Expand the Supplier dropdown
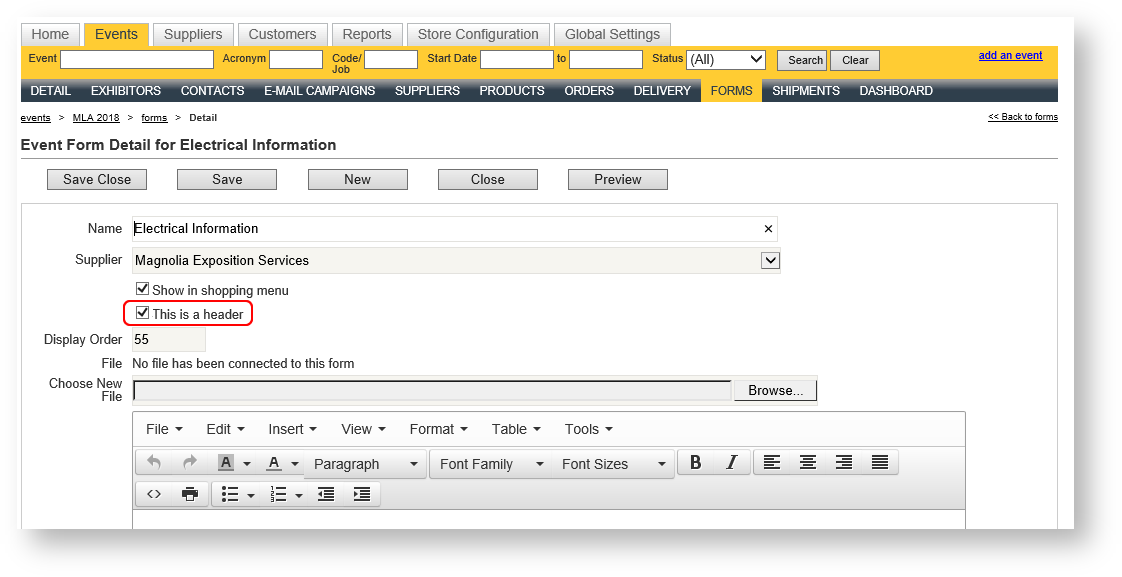 click(x=770, y=261)
